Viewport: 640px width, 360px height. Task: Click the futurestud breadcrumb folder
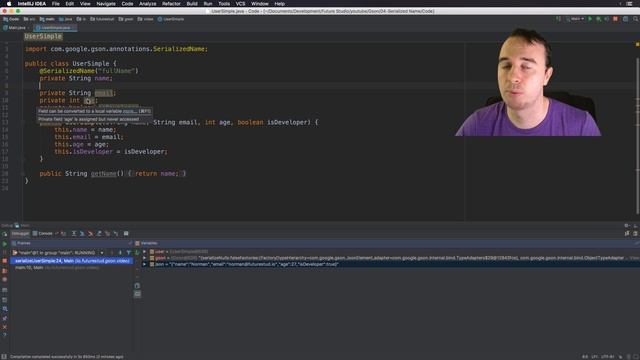pyautogui.click(x=102, y=19)
